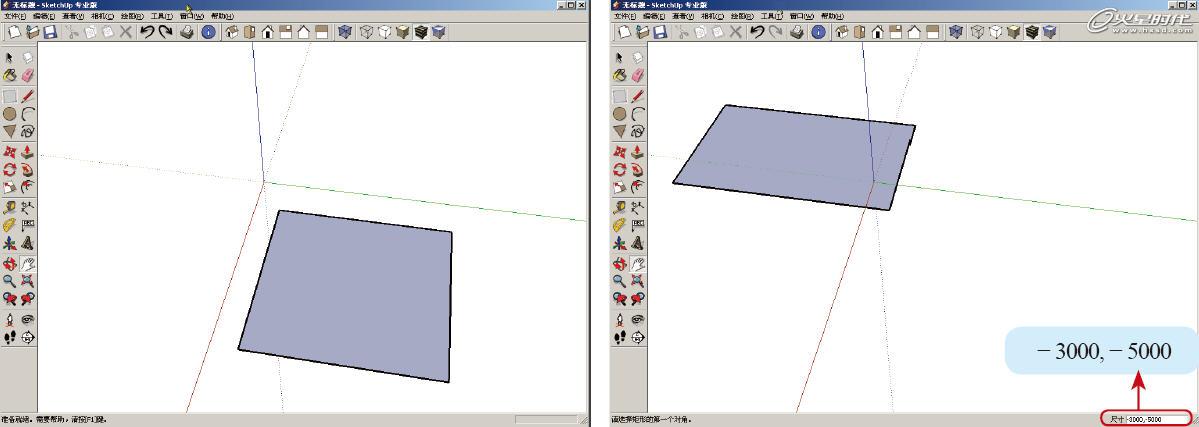Screen dimensions: 1199x427
Task: Enable Shaded style in right window
Action: pyautogui.click(x=1014, y=32)
